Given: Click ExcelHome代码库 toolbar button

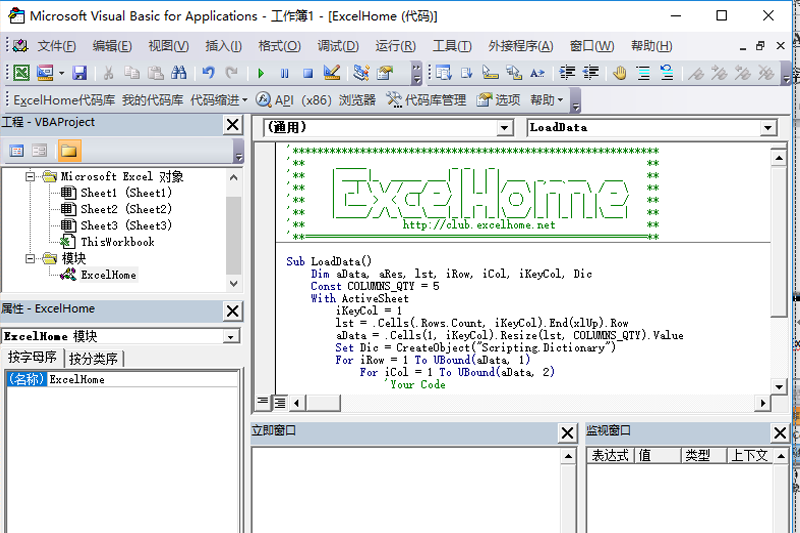Looking at the screenshot, I should click(64, 100).
